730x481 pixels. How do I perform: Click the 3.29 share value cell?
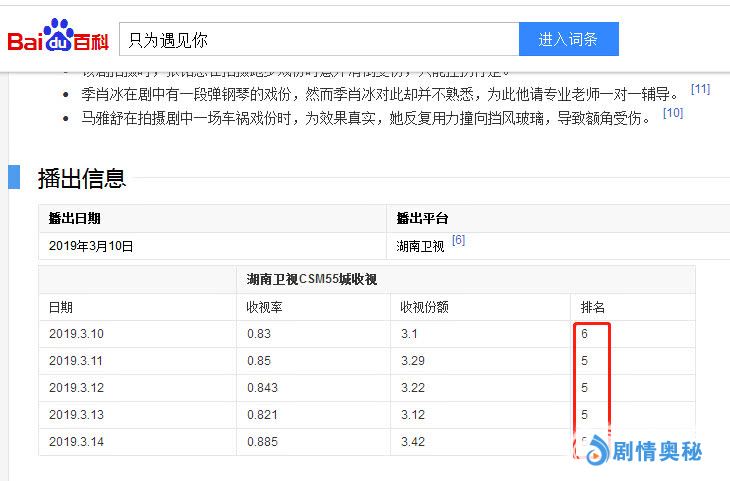point(413,361)
